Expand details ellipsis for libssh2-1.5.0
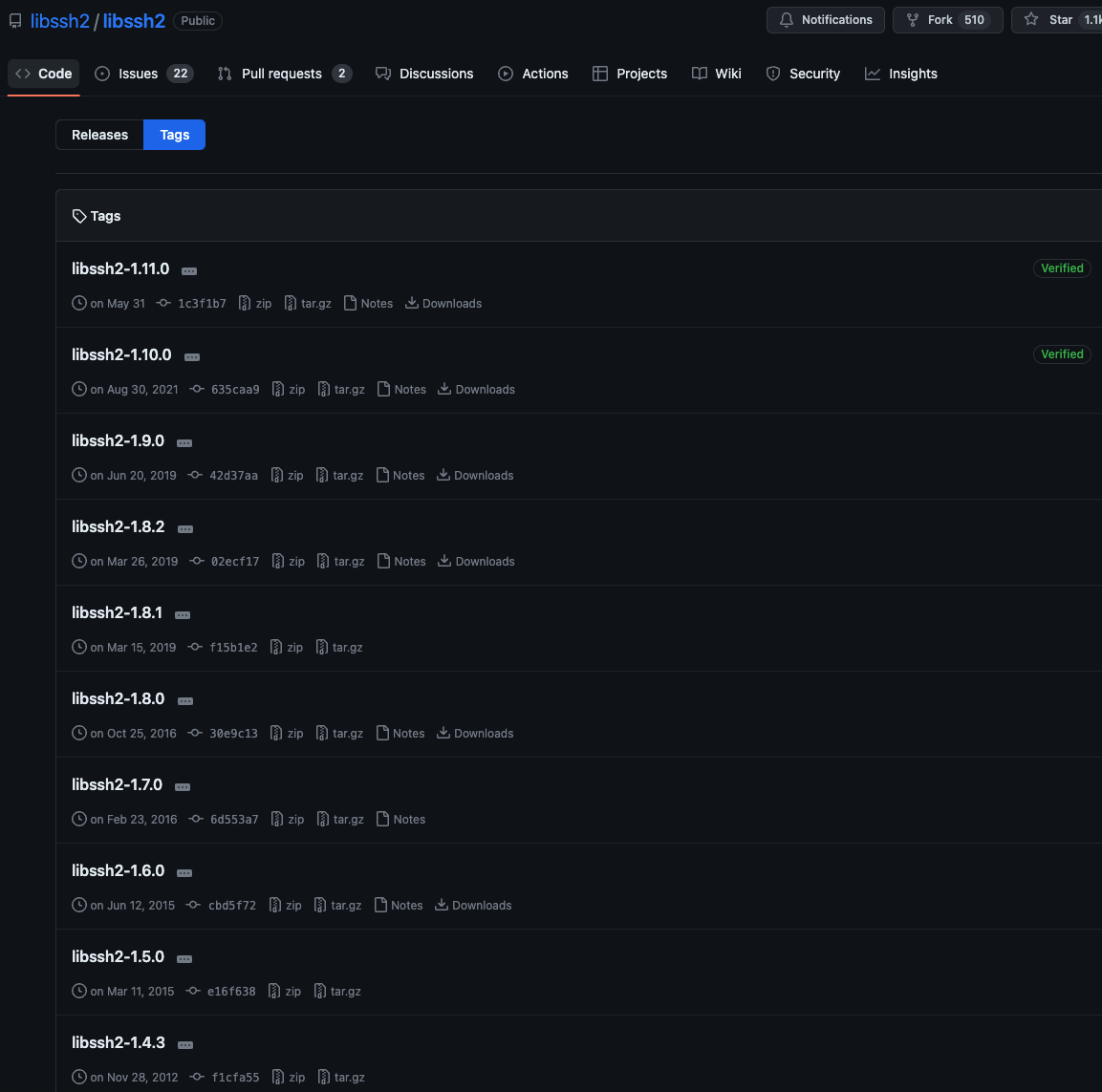This screenshot has height=1092, width=1102. pyautogui.click(x=184, y=959)
